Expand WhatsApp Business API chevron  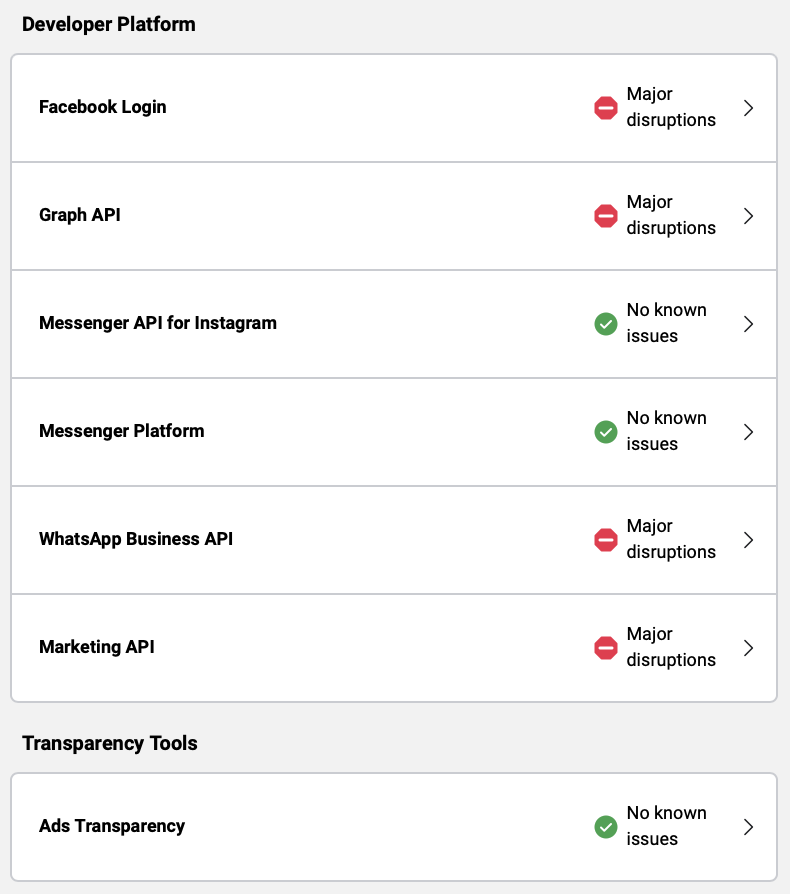pyautogui.click(x=748, y=540)
